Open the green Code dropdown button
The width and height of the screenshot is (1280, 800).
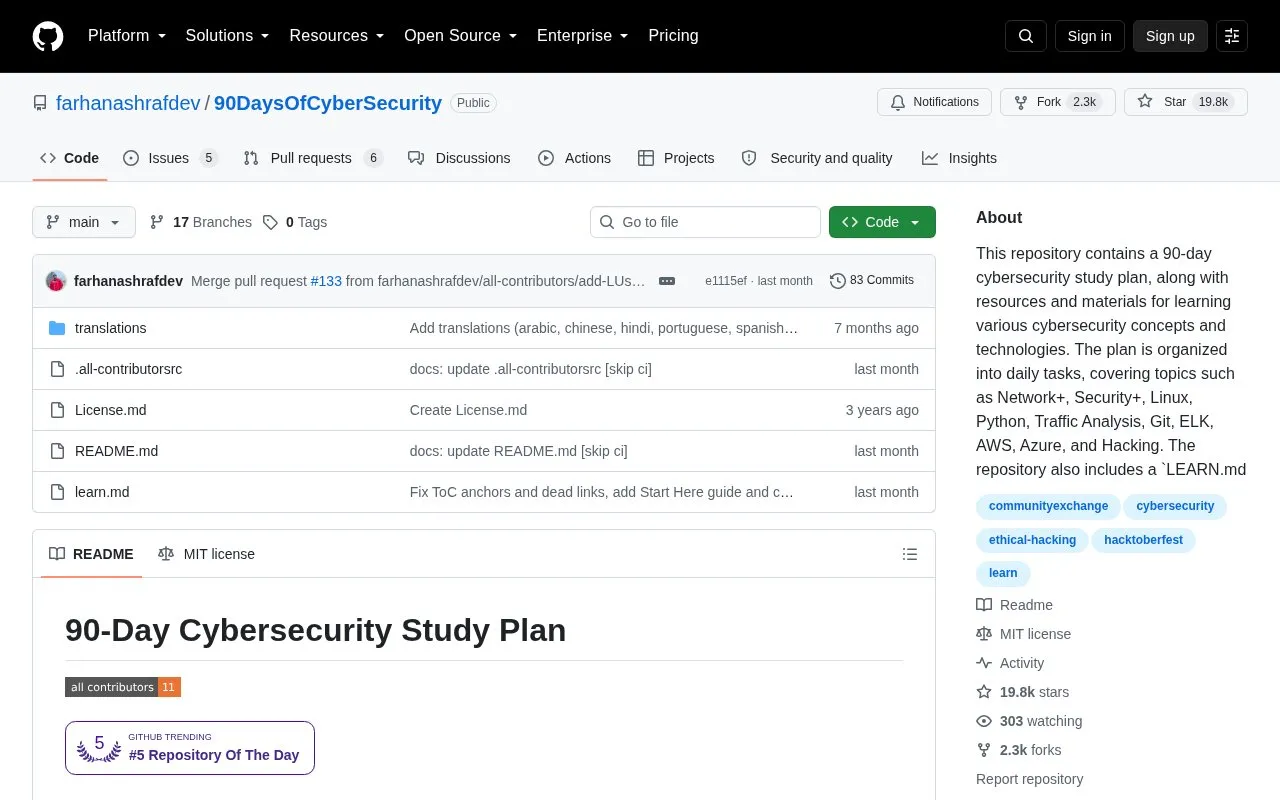882,222
